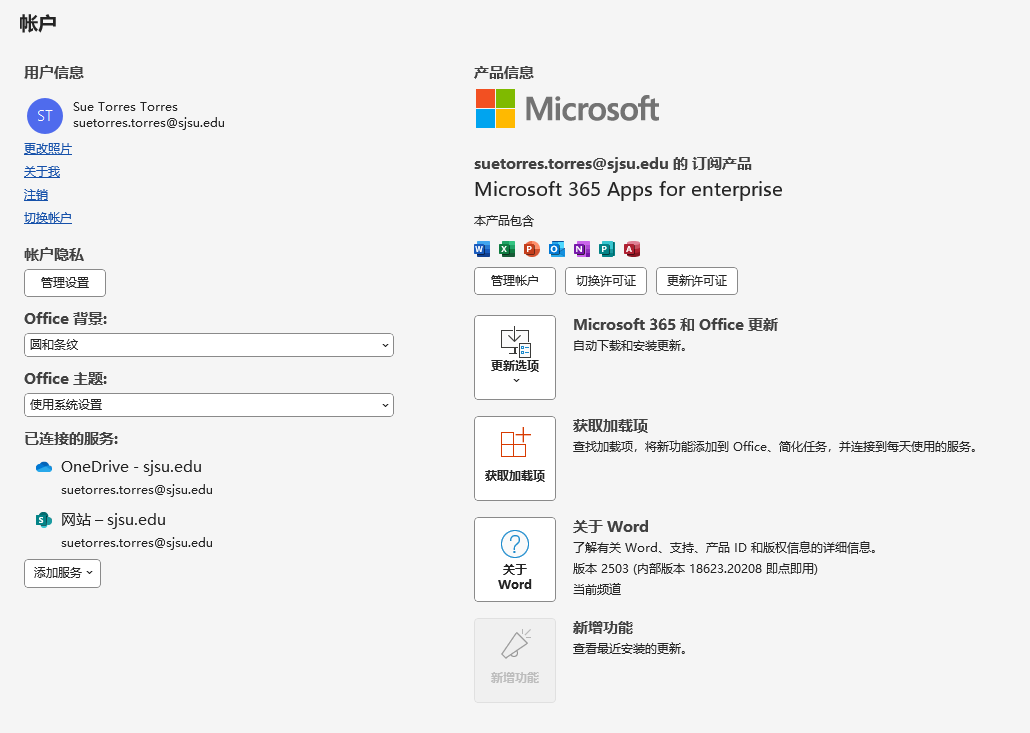This screenshot has height=733, width=1030.
Task: Click the version text 版本 2503
Action: click(600, 569)
